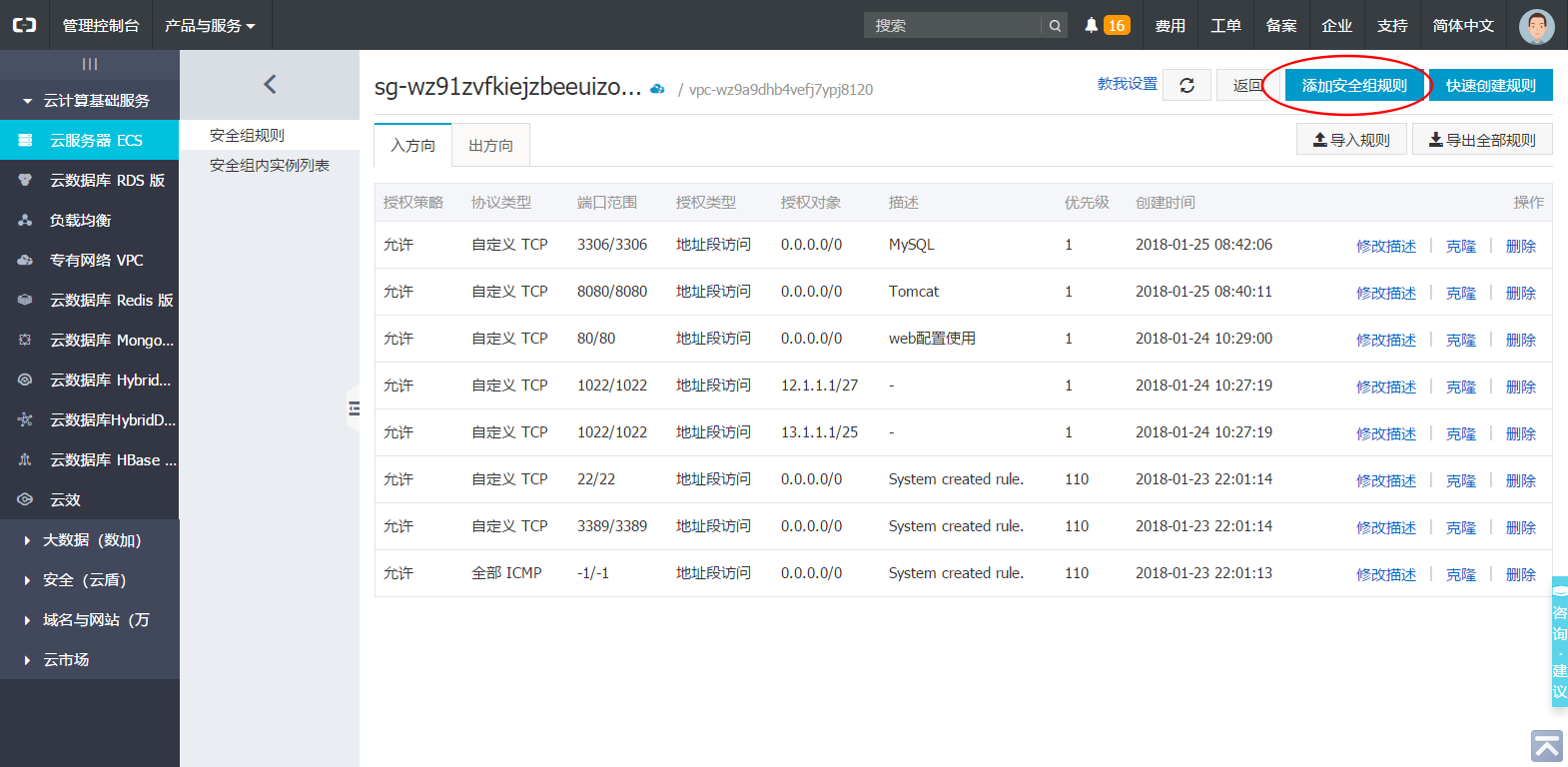Open 咨询·建议 feedback side tab
This screenshot has height=767, width=1568.
(x=1559, y=642)
